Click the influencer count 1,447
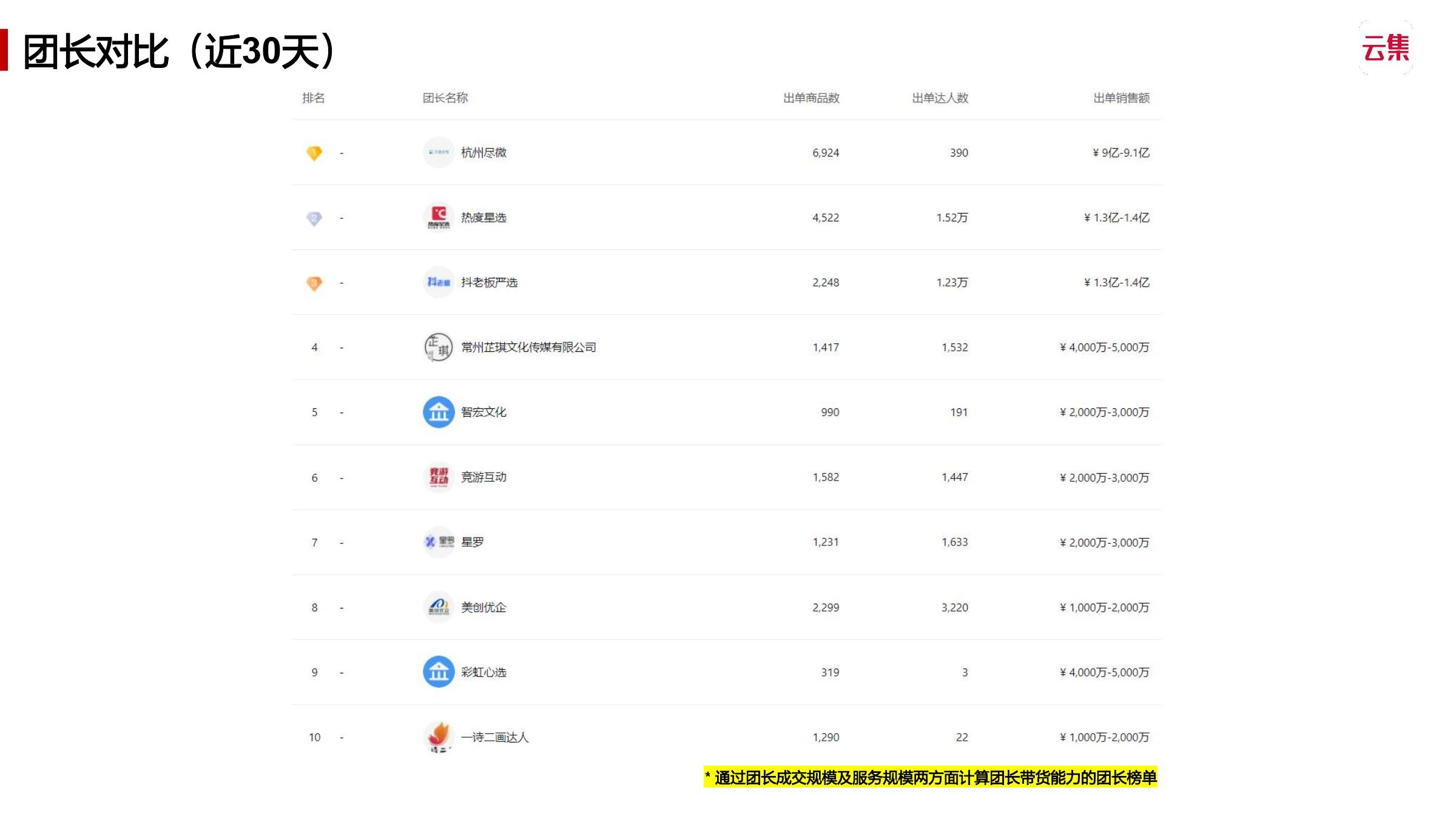This screenshot has height=819, width=1456. [x=955, y=477]
